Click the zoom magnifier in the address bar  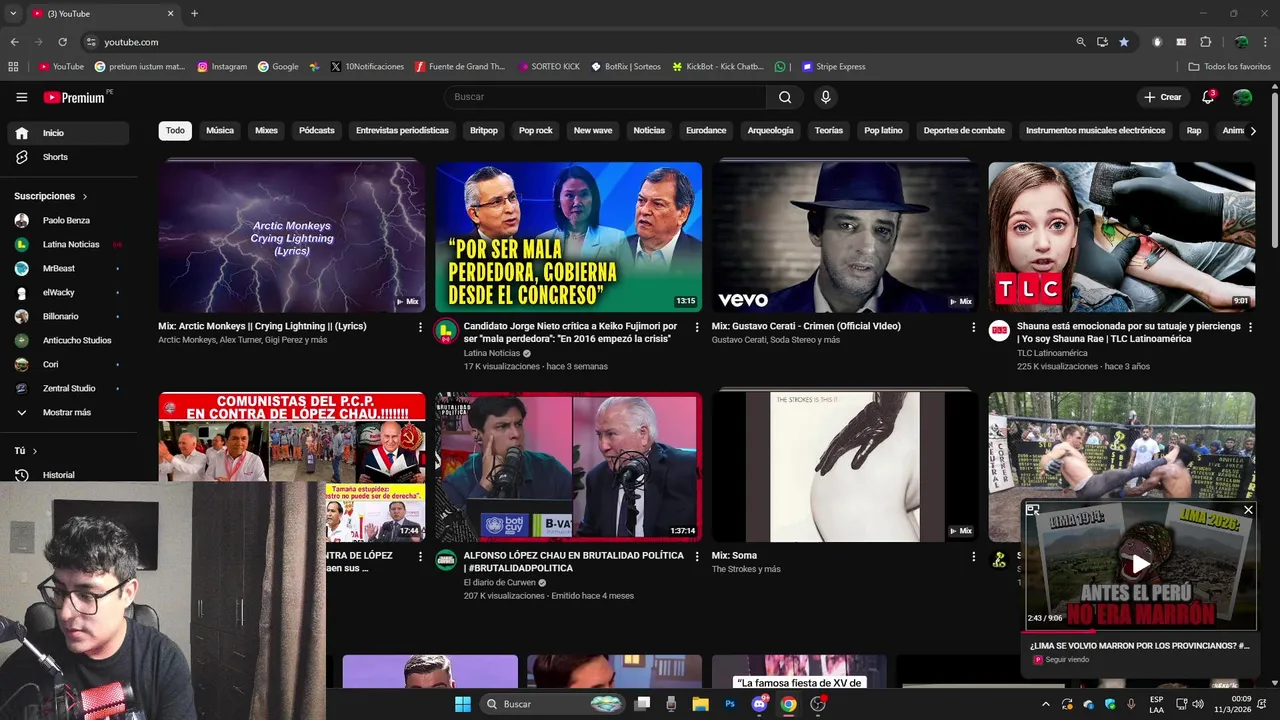(x=1080, y=42)
